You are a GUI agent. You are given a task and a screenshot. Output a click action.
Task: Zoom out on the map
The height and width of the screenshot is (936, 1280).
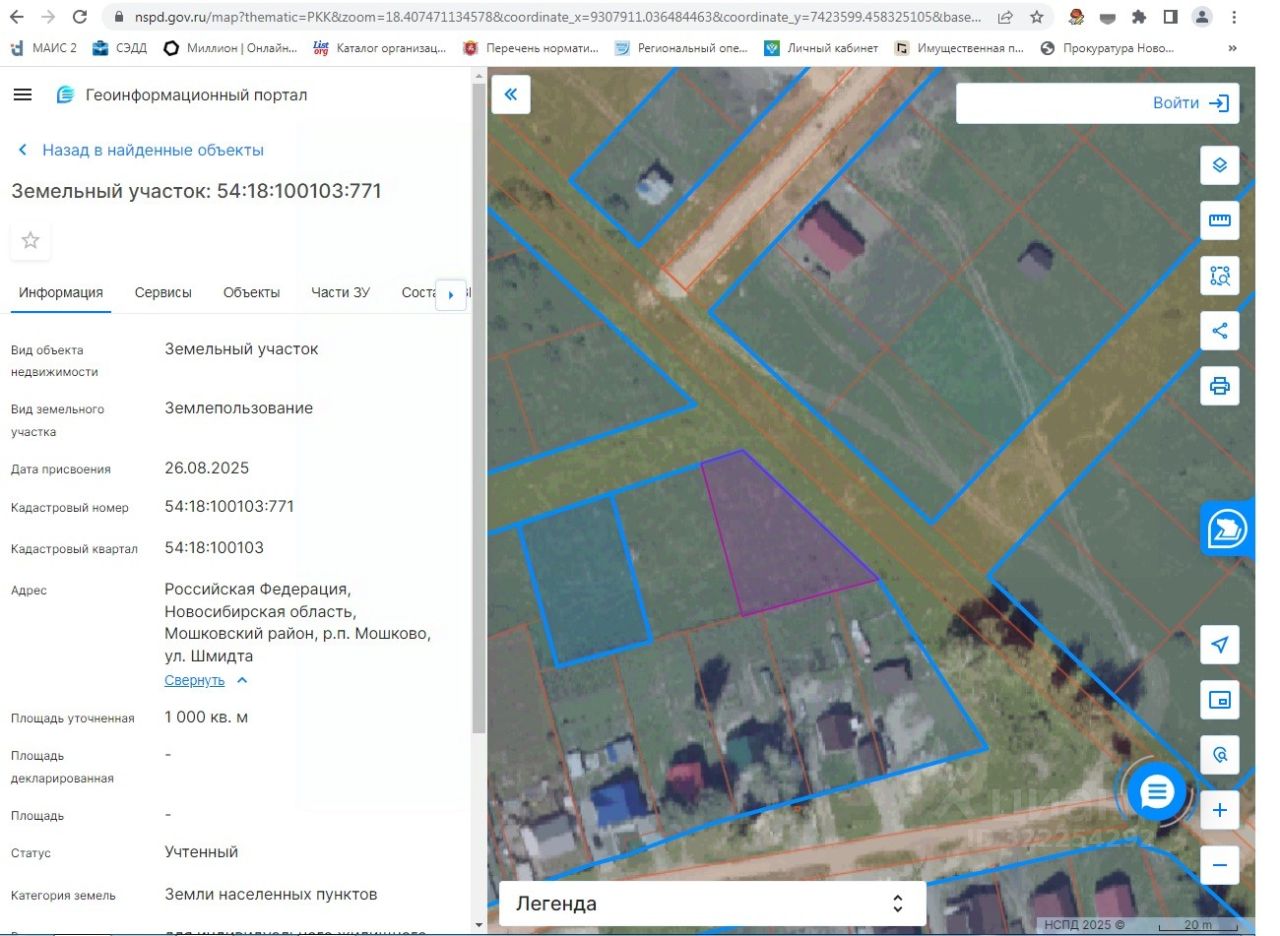pos(1220,865)
